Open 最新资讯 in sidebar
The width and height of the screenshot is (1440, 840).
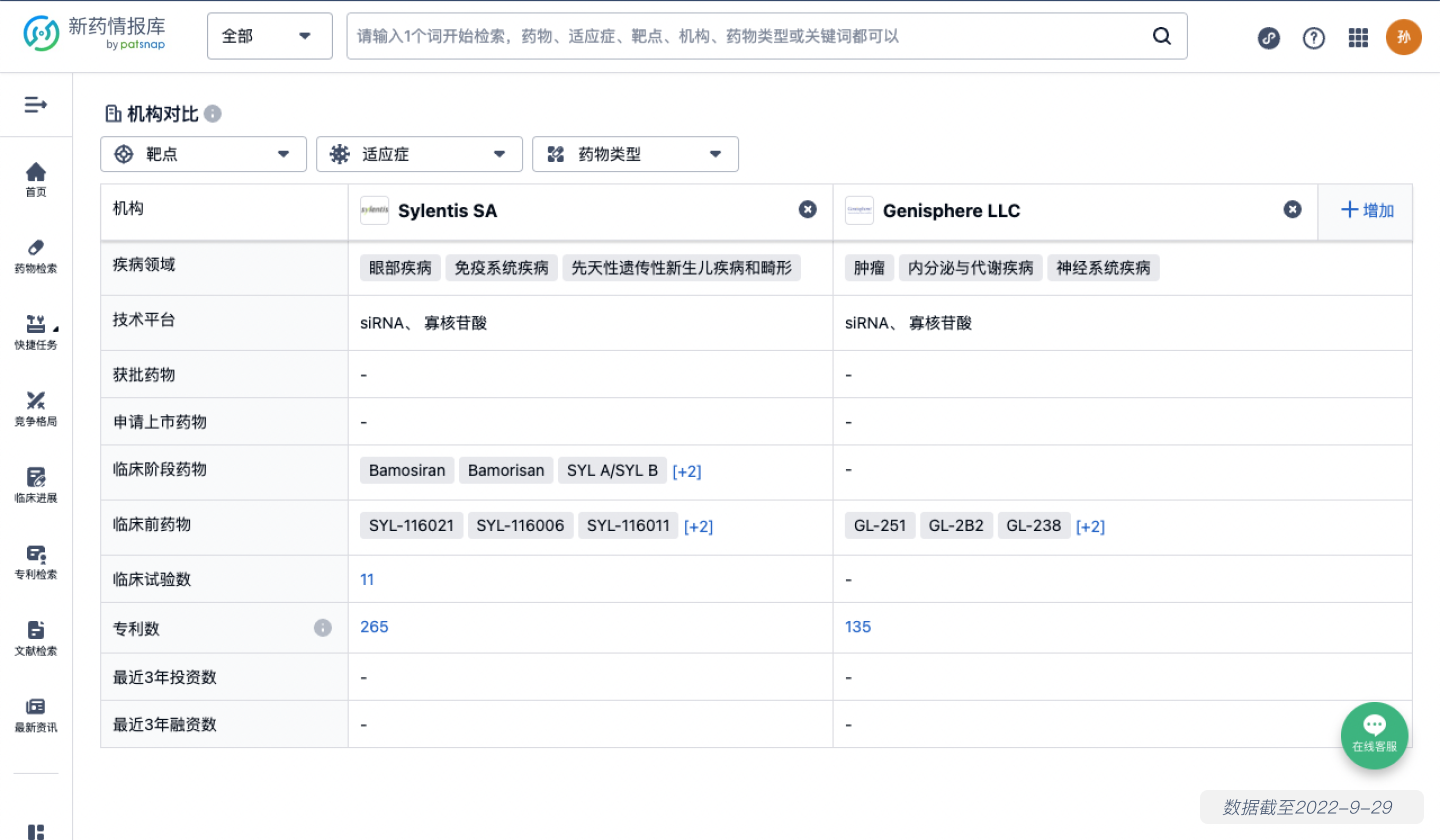pos(36,715)
